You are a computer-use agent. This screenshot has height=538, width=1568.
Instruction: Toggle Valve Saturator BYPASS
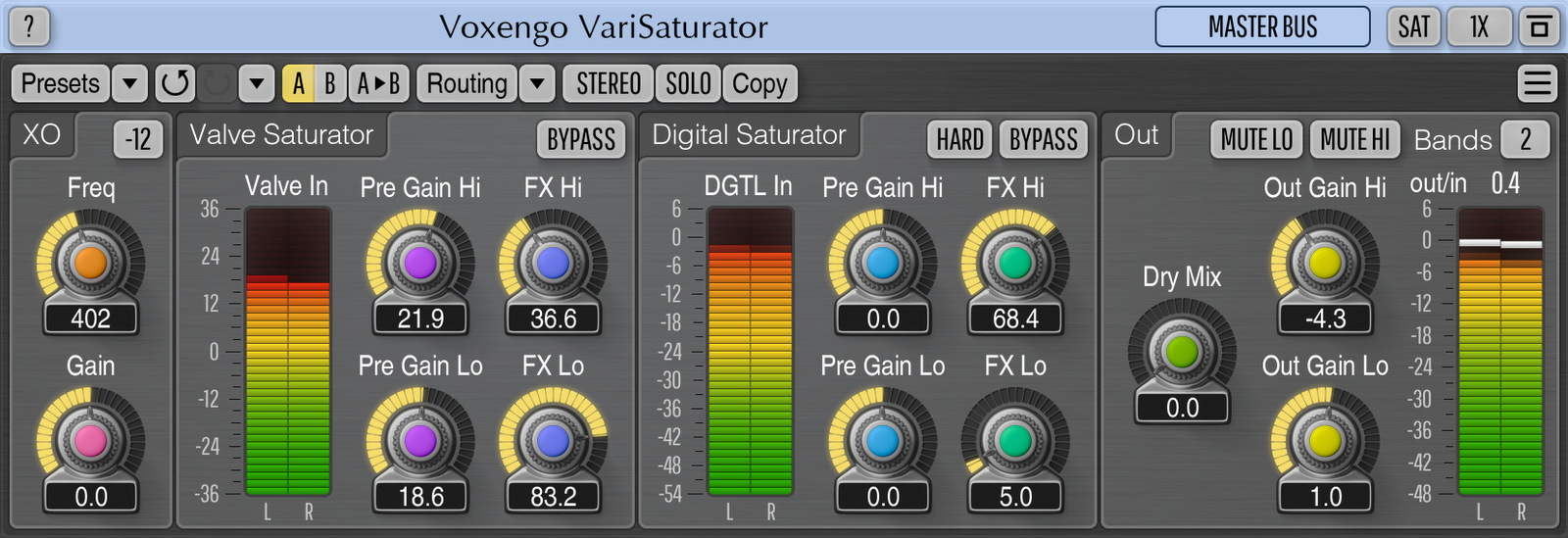[x=580, y=140]
